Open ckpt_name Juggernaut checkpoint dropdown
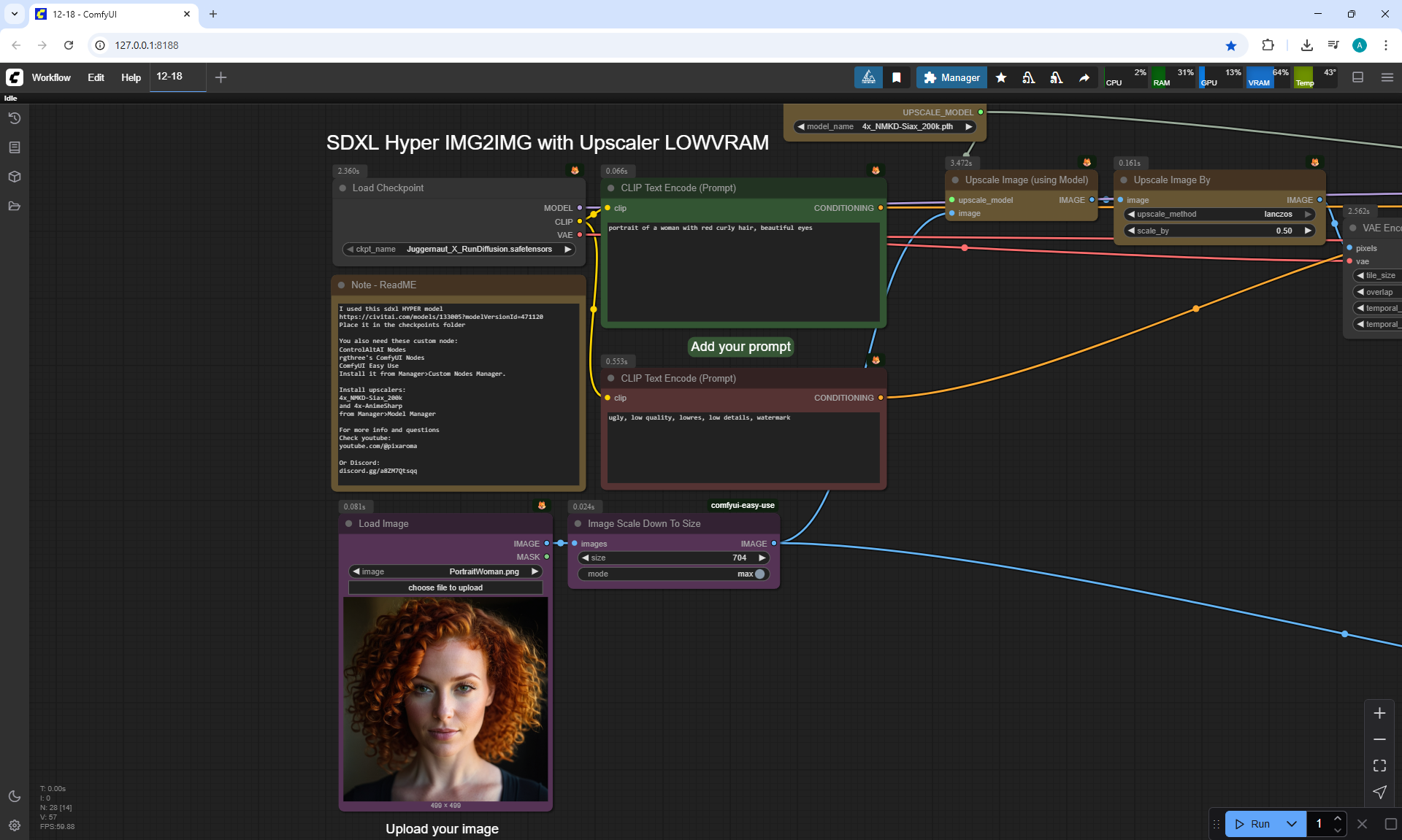1402x840 pixels. (478, 249)
